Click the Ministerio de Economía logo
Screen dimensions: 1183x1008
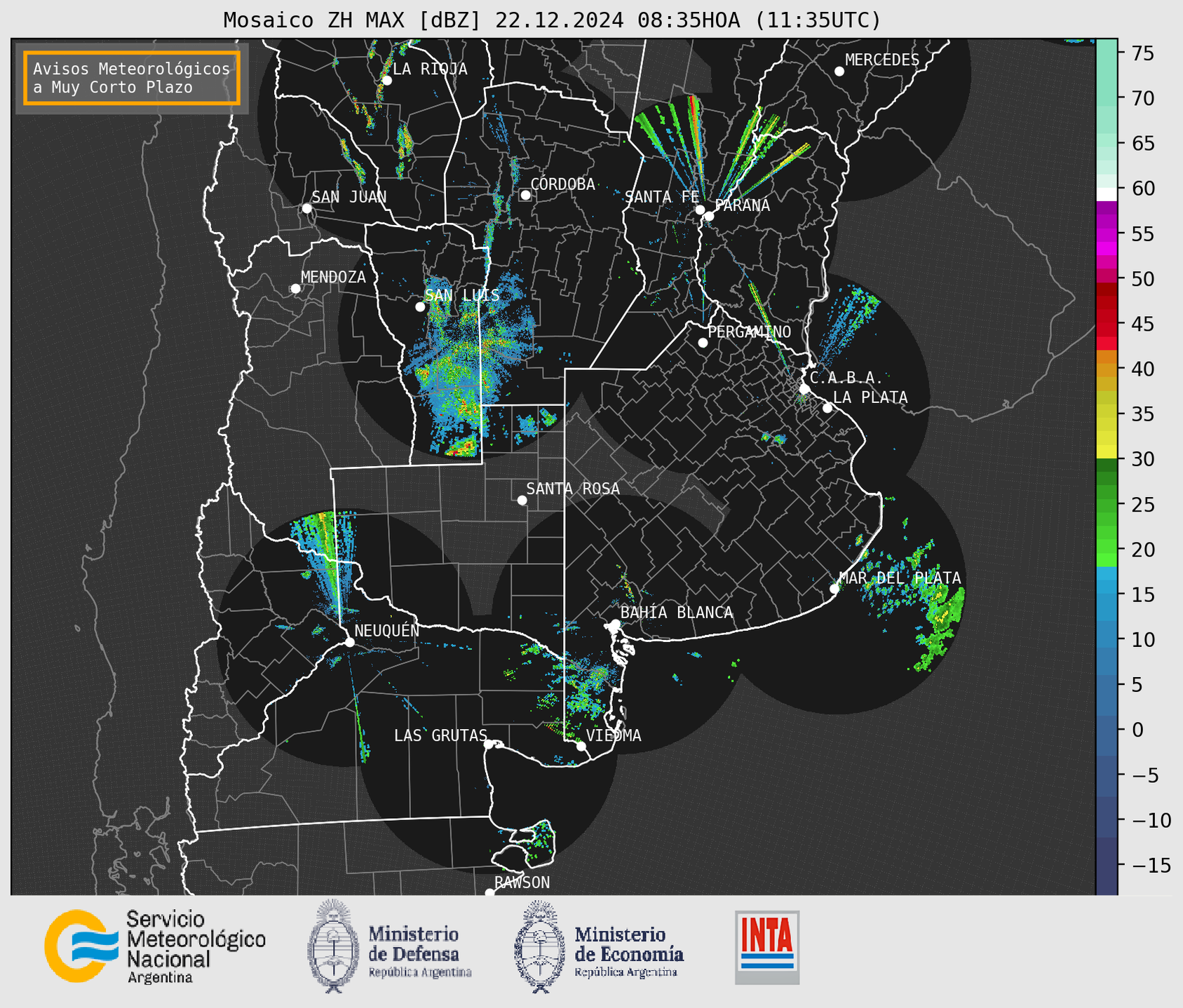(x=599, y=946)
